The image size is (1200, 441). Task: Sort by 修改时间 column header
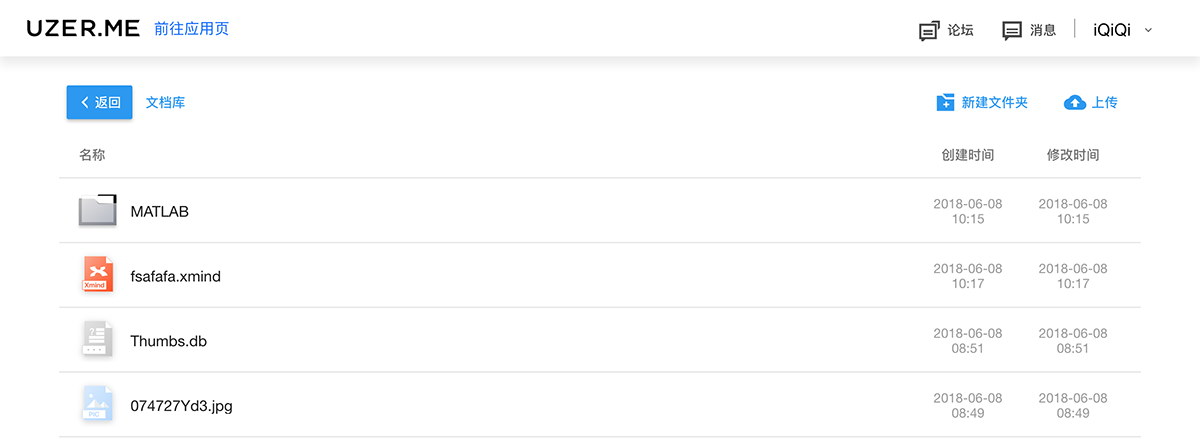coord(1073,155)
